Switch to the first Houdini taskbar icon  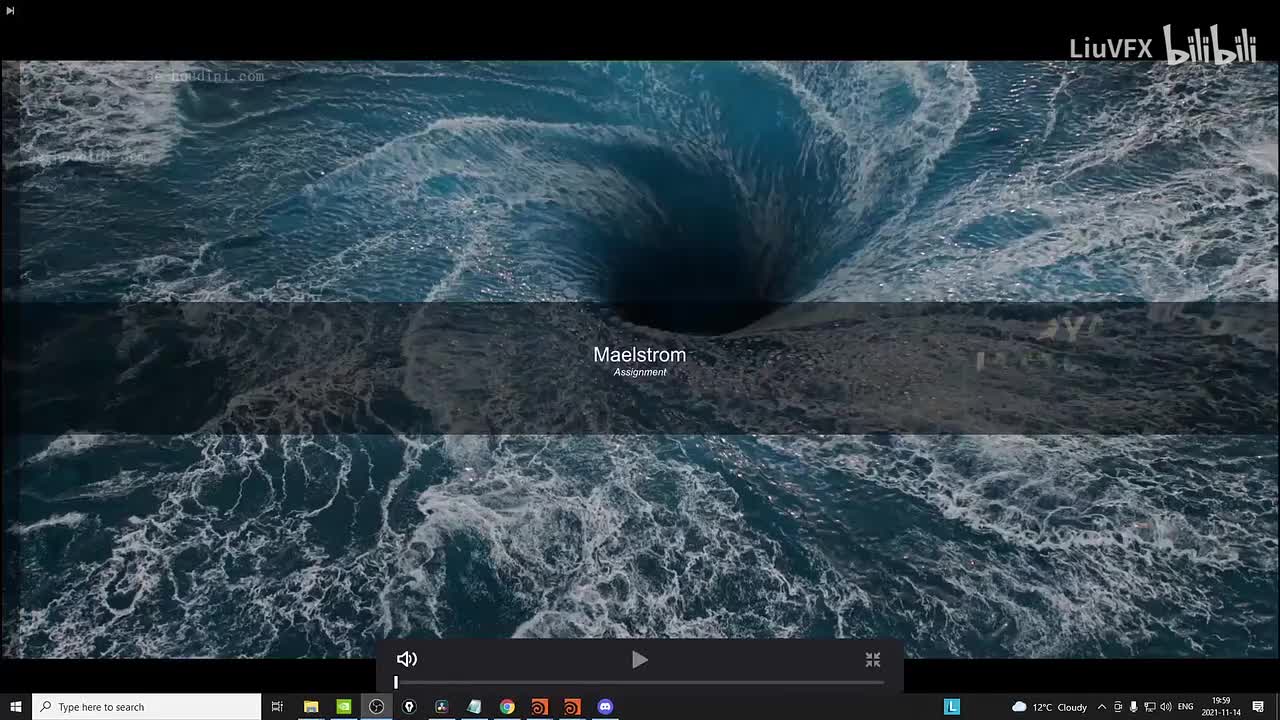539,707
